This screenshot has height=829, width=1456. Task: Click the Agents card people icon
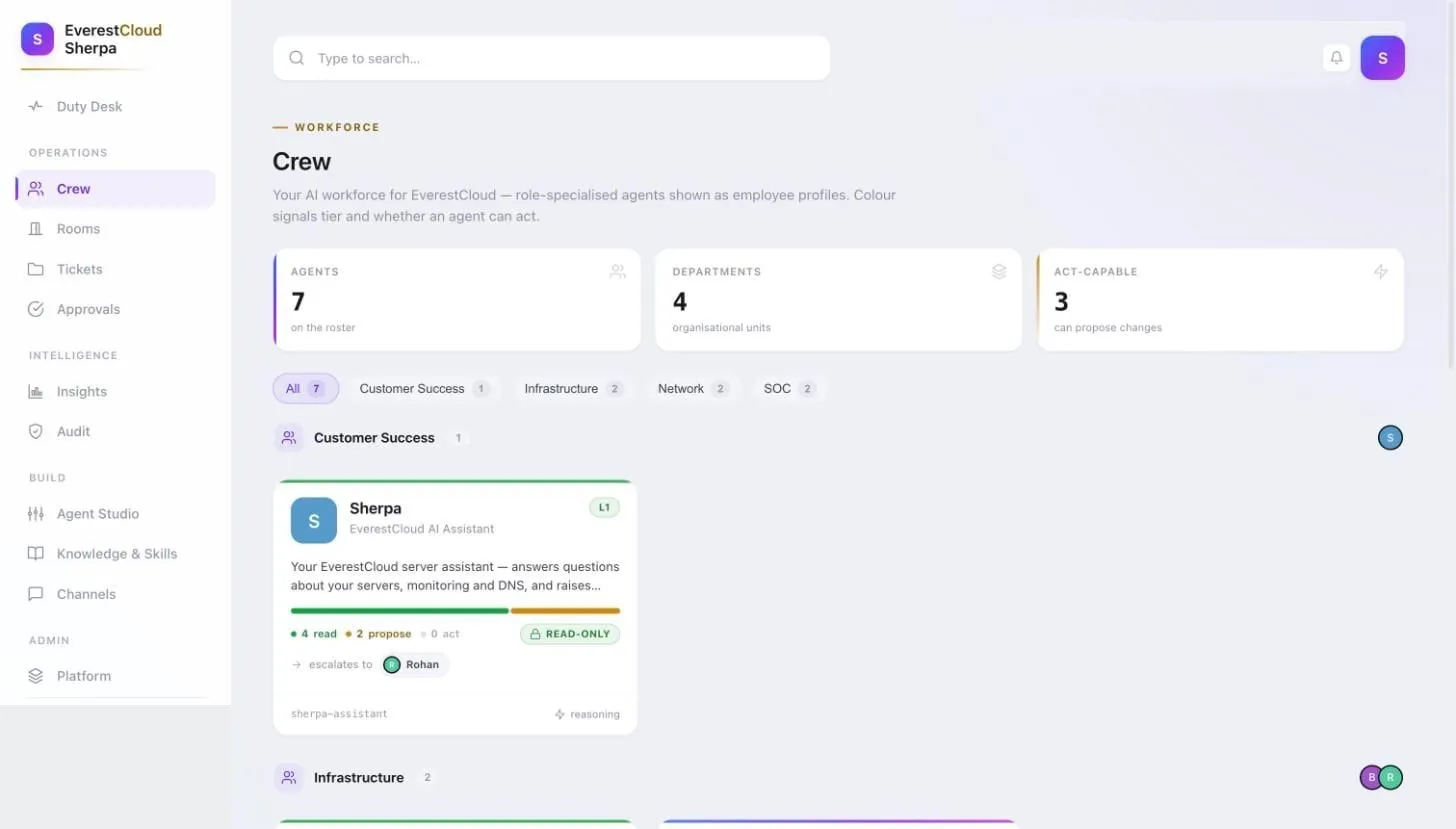click(x=617, y=271)
